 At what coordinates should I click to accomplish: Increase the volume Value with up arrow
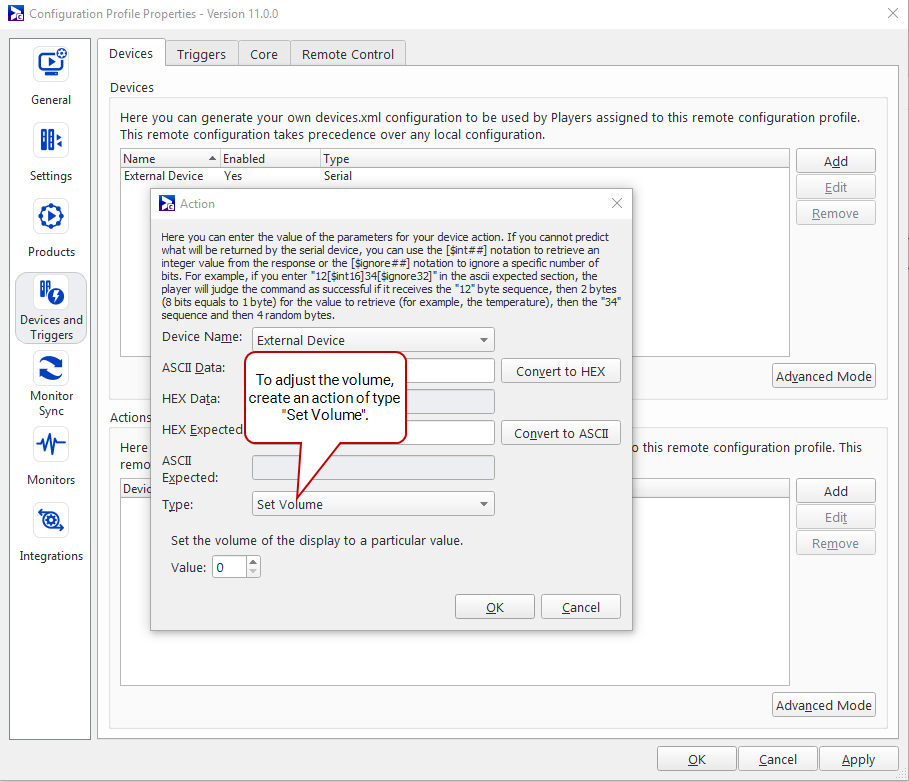pos(253,562)
